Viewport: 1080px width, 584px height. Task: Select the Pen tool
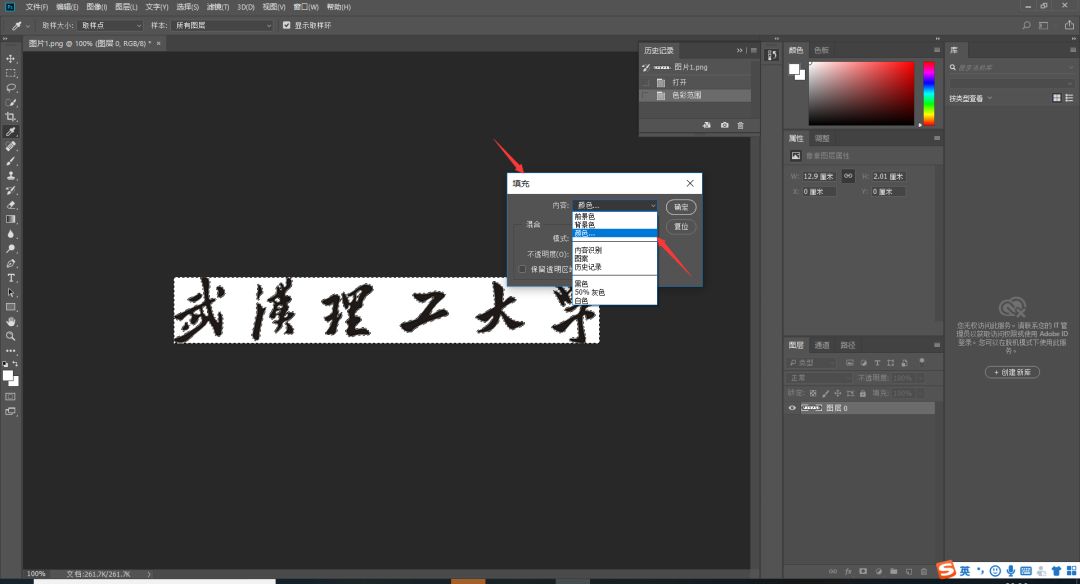coord(10,263)
